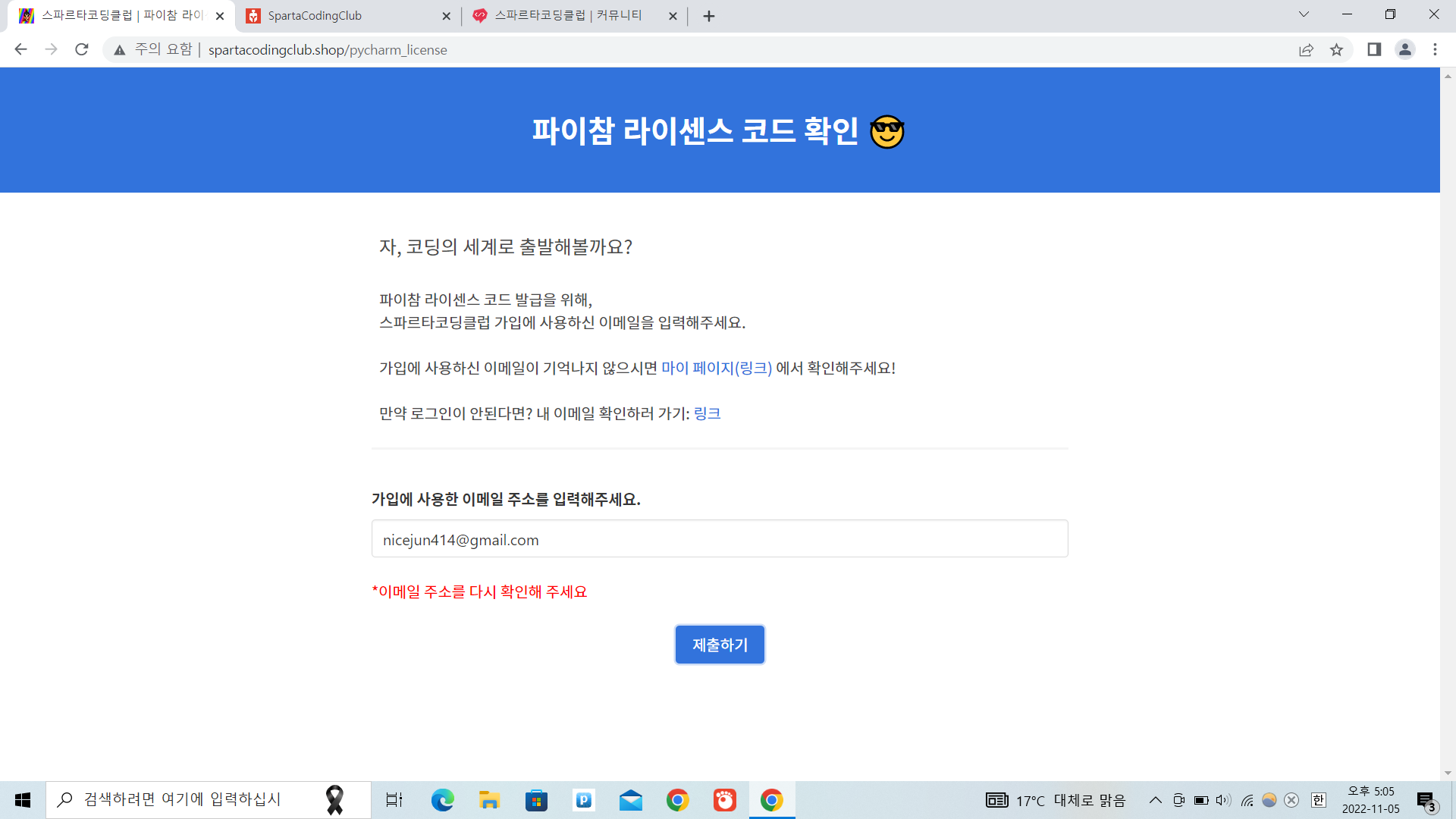Screen dimensions: 1456x819
Task: Click the Windows taskbar search box
Action: point(209,800)
